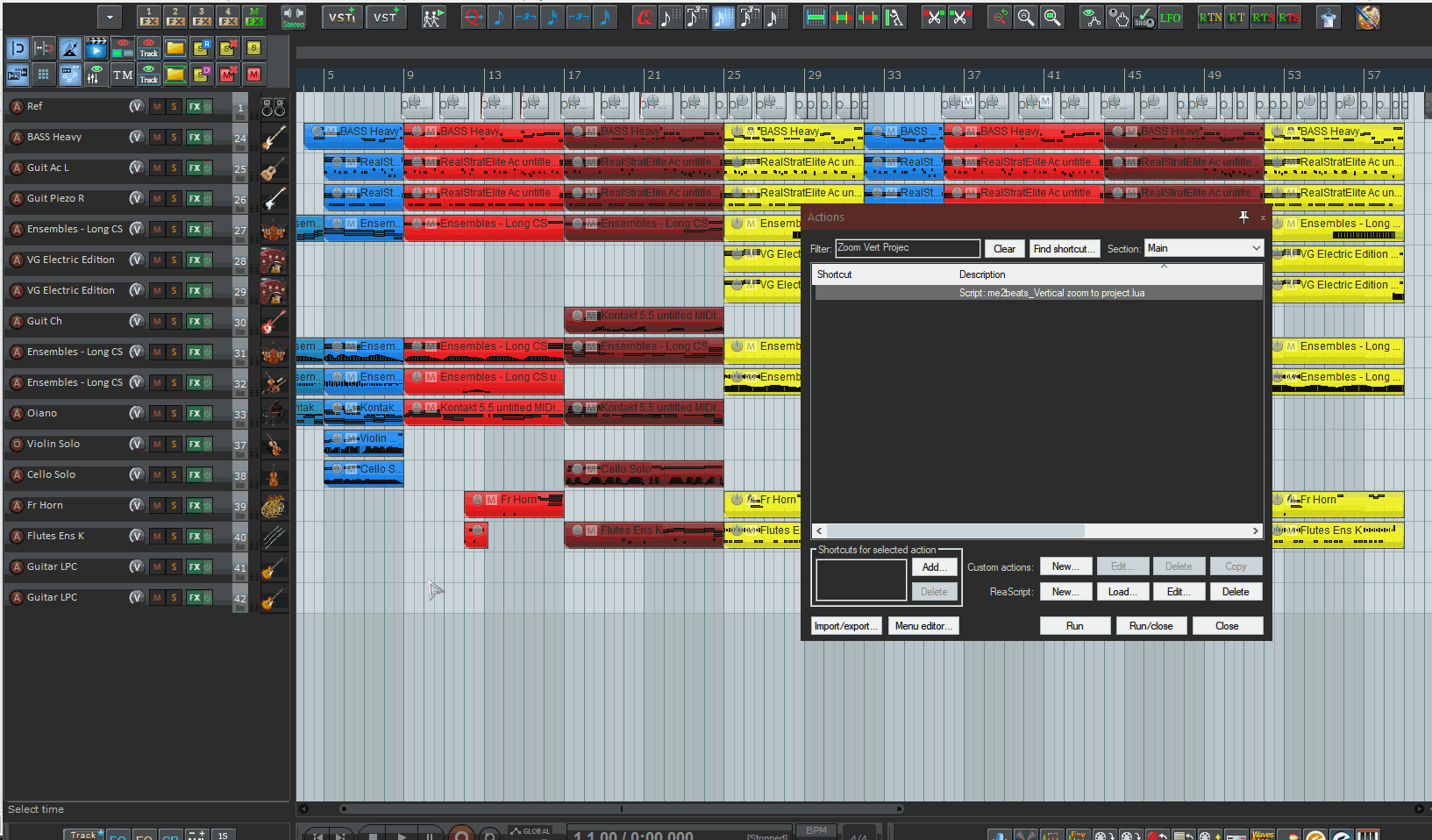Click the mixer faders with eye icon
This screenshot has height=840, width=1432.
[x=96, y=75]
